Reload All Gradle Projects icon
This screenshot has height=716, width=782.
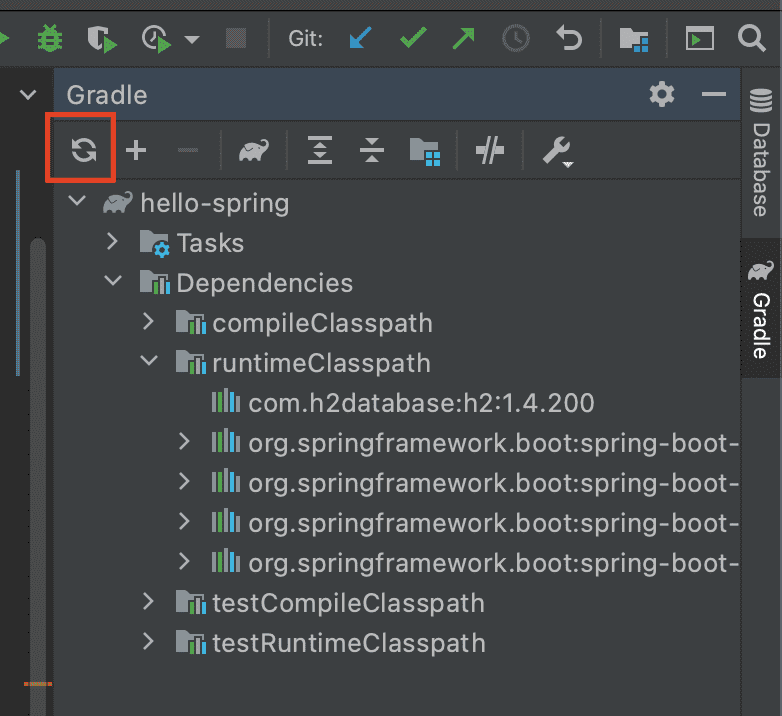(x=84, y=150)
